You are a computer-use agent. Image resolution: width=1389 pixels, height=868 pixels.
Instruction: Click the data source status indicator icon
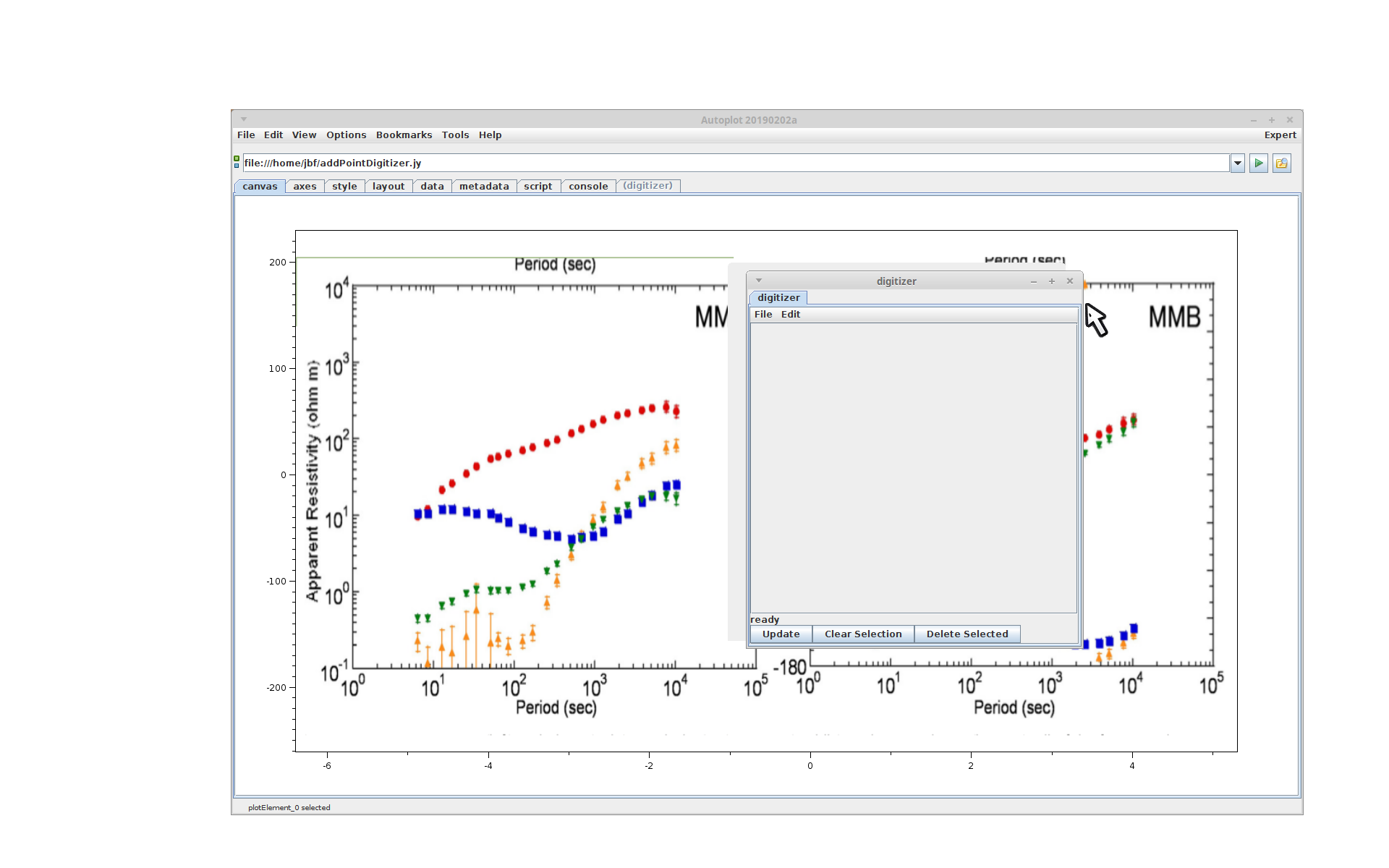pyautogui.click(x=237, y=162)
